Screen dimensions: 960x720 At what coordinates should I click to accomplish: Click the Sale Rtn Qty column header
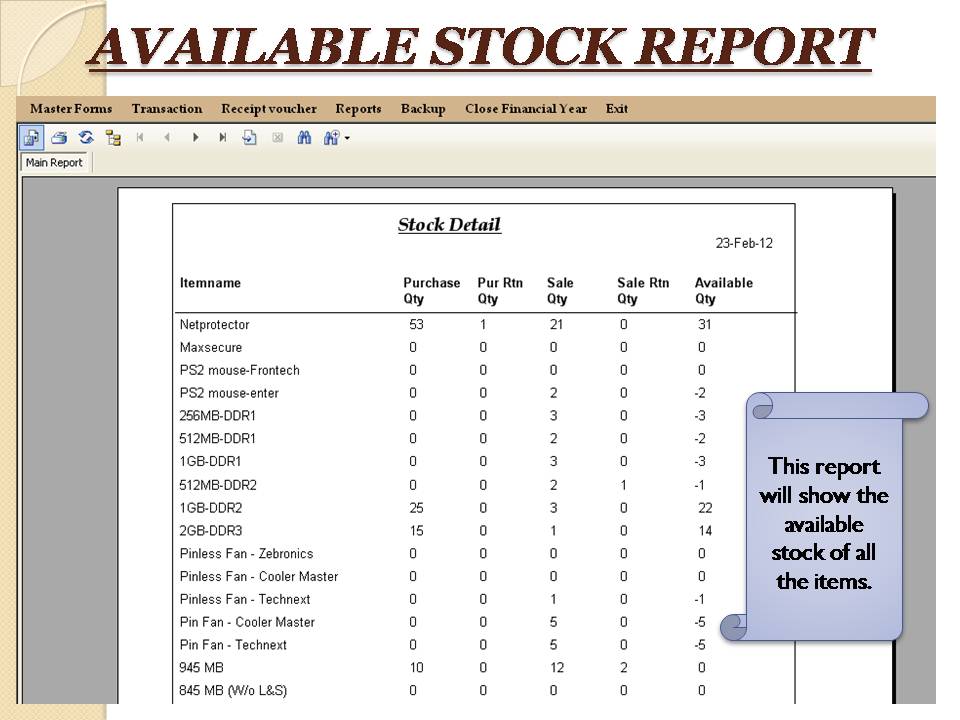point(643,291)
